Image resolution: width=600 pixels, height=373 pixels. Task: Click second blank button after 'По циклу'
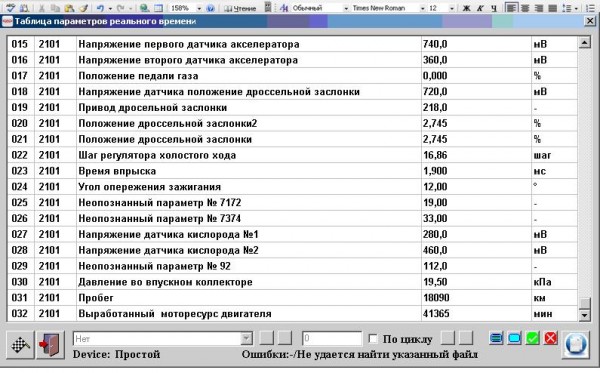(x=466, y=338)
